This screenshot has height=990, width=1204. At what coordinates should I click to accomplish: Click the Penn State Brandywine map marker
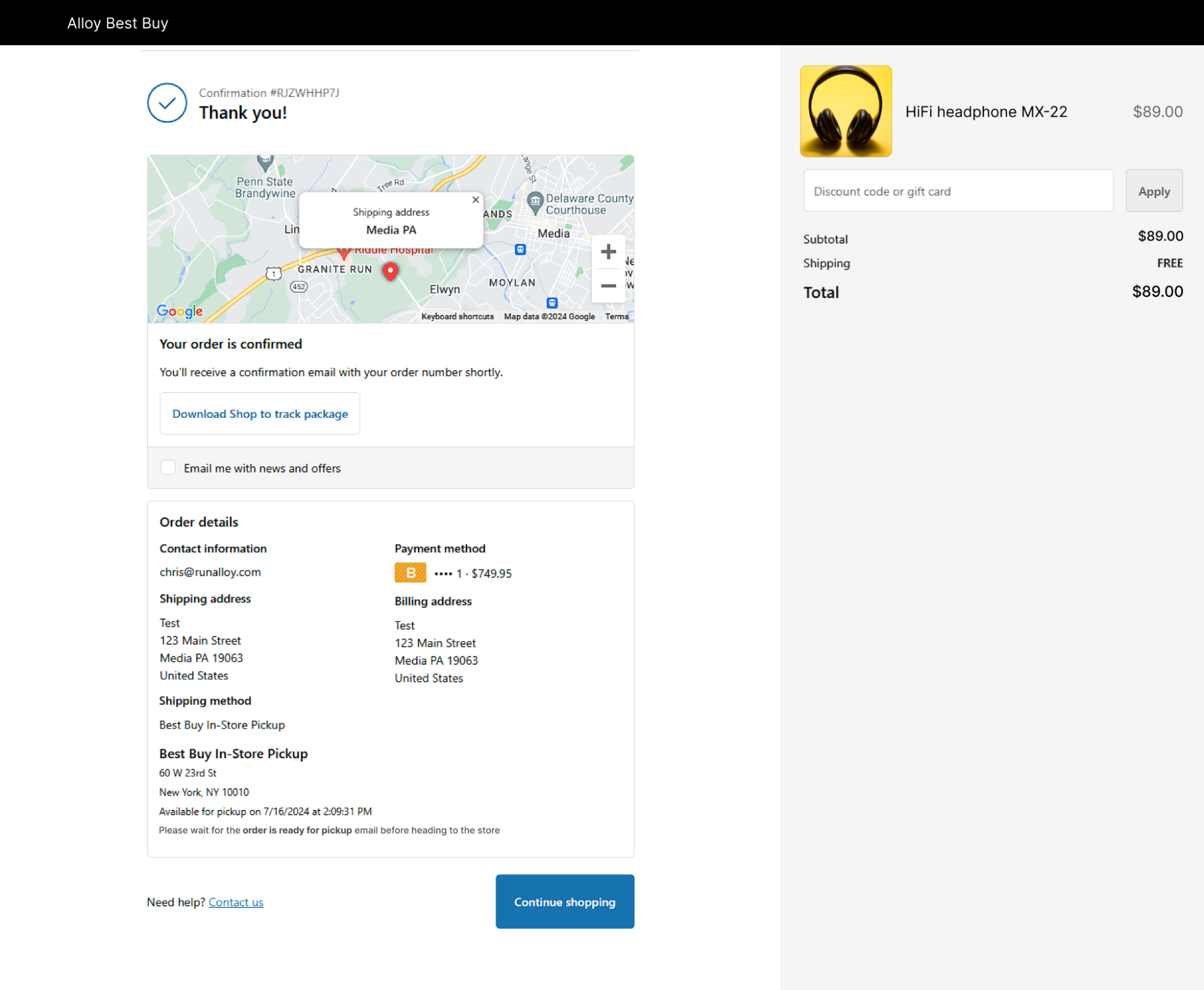265,162
